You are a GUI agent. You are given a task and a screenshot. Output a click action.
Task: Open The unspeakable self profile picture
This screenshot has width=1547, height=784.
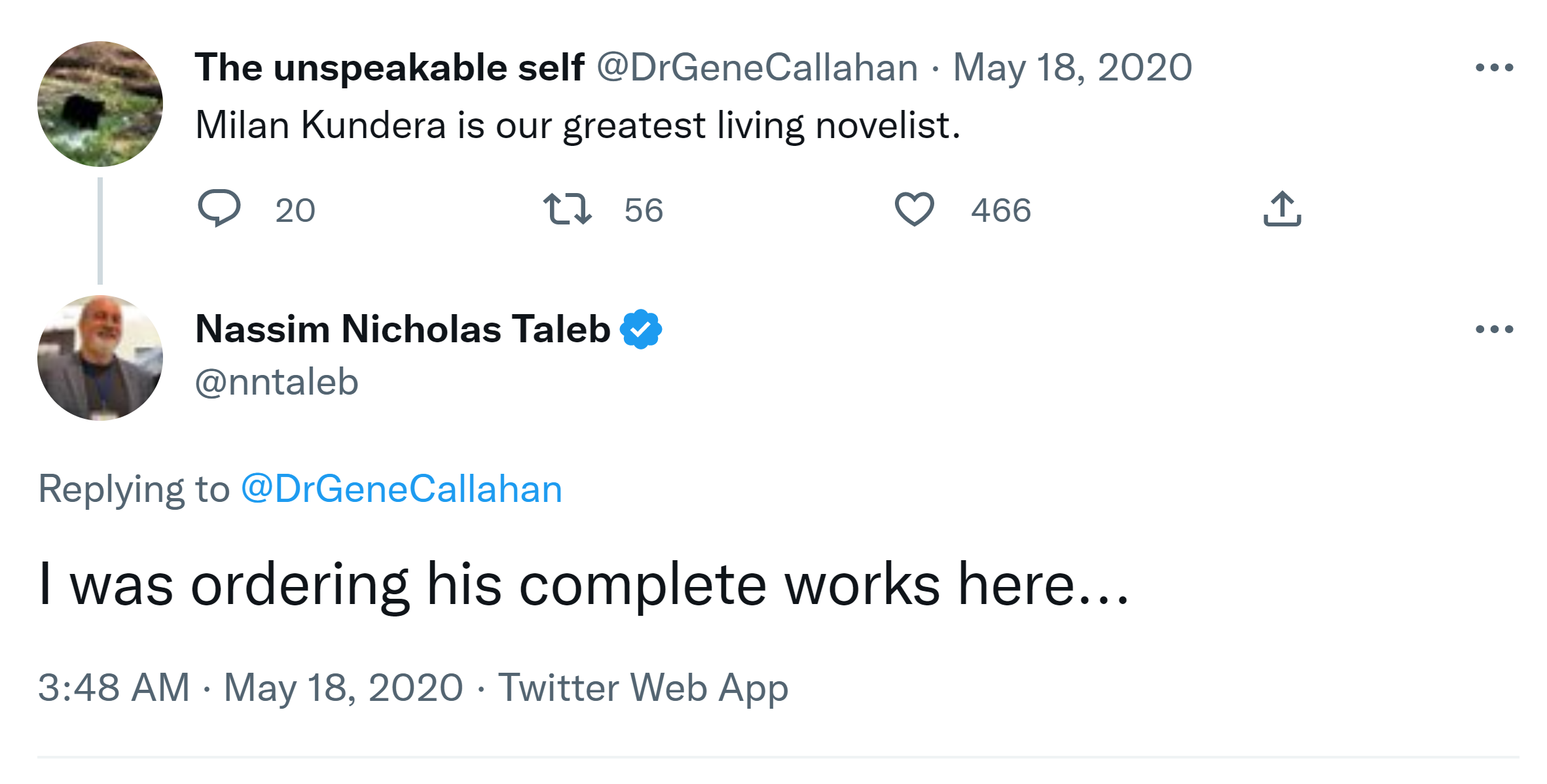(100, 104)
